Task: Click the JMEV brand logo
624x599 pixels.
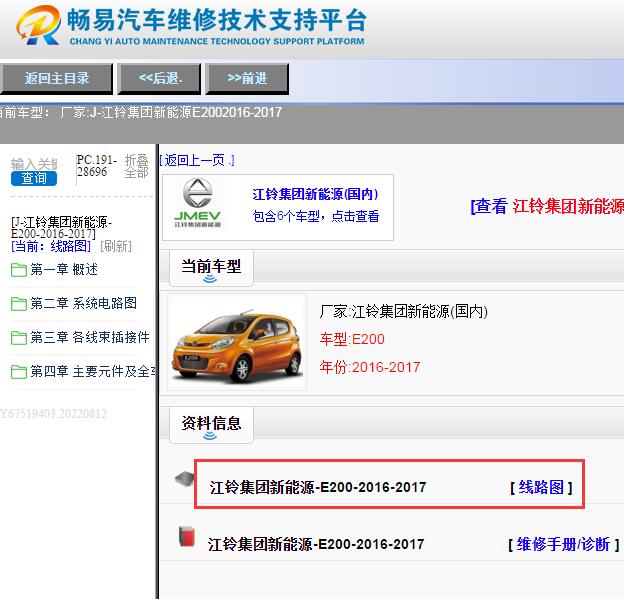Action: tap(198, 203)
